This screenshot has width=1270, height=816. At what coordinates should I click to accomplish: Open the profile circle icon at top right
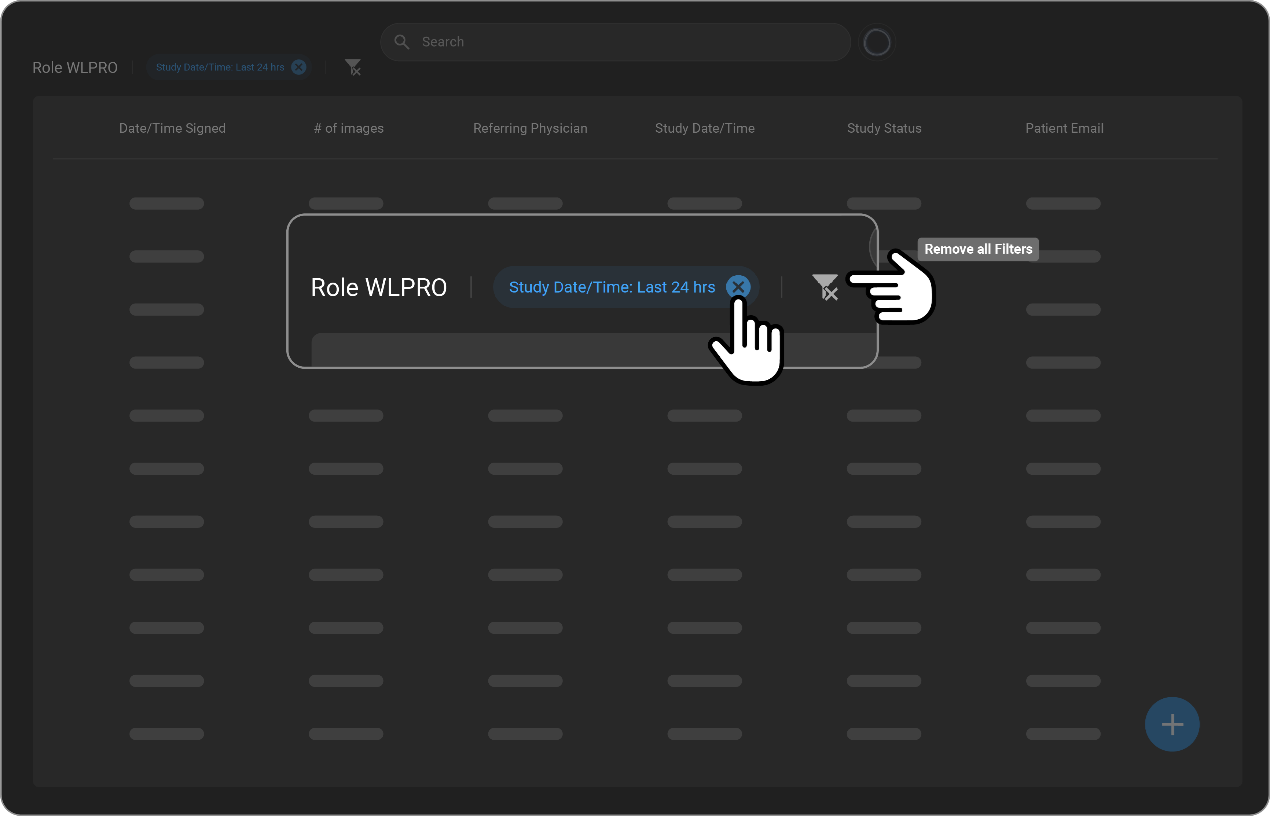pos(876,42)
